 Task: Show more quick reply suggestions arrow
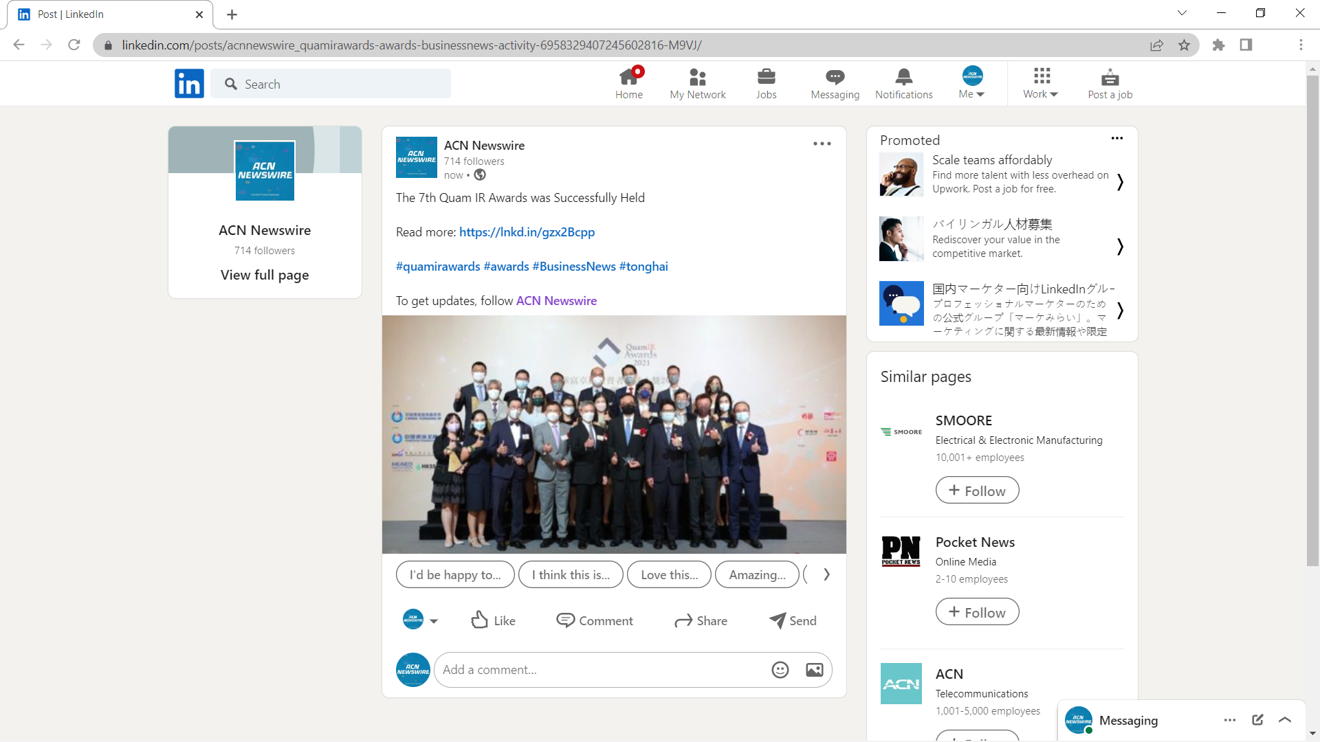pos(826,575)
